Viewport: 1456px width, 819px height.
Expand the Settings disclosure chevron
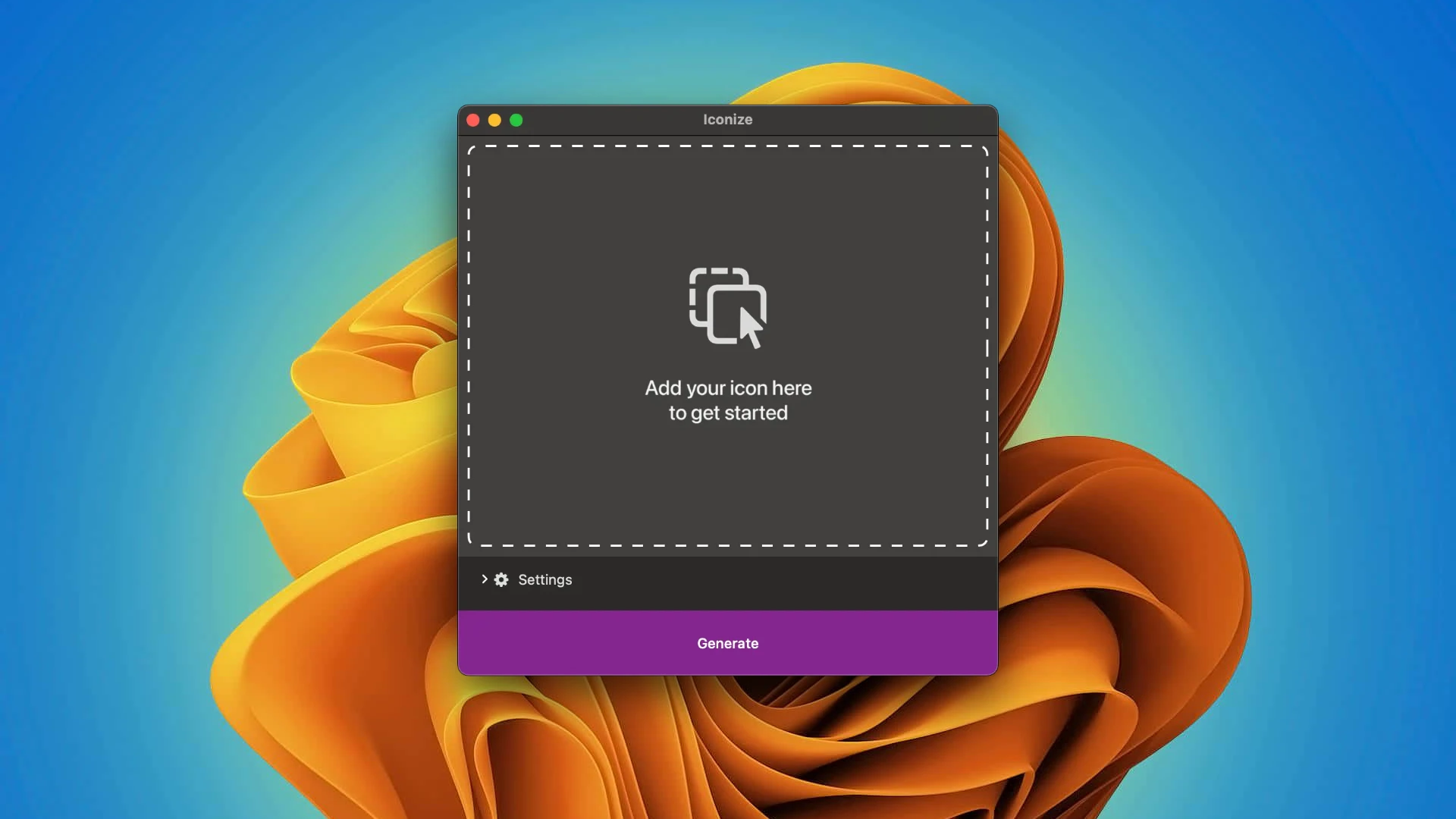485,579
